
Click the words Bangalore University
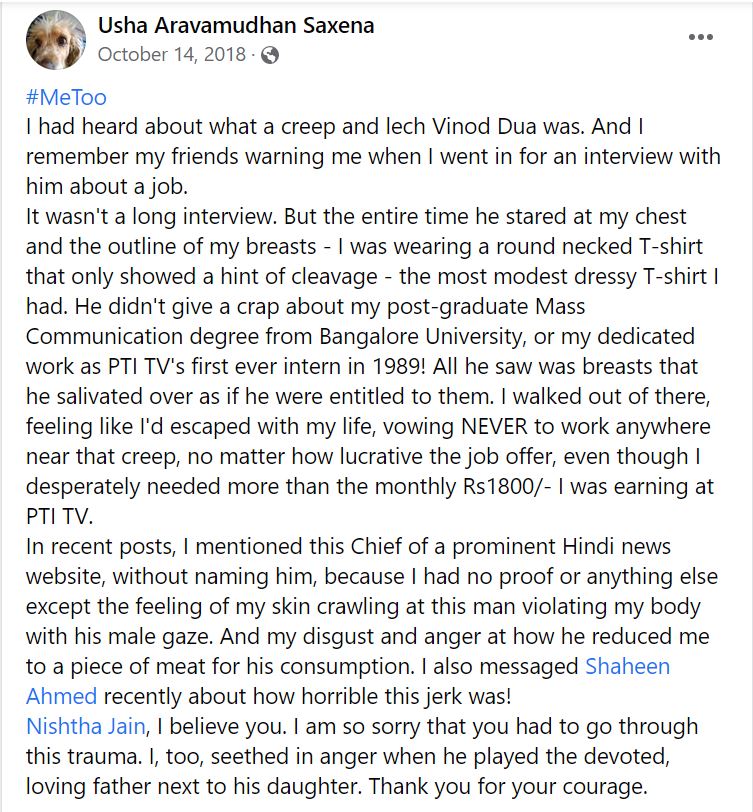pos(421,337)
